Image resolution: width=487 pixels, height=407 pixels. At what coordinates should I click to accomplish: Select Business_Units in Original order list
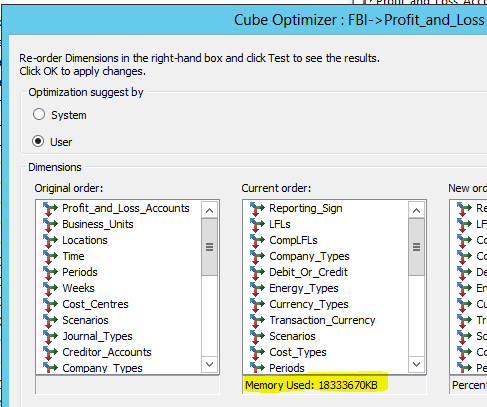(x=98, y=224)
